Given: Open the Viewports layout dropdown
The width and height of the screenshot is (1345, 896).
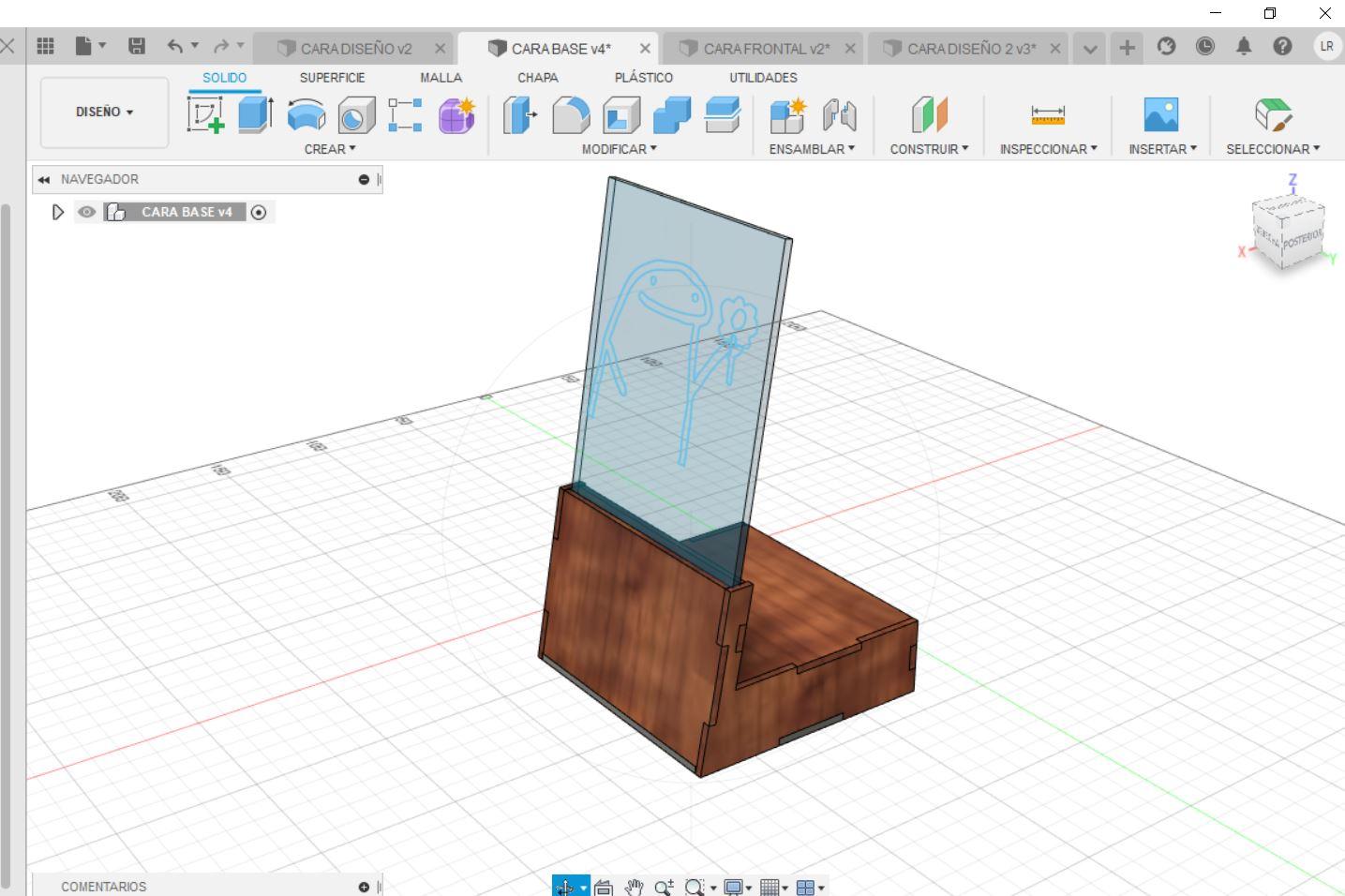Looking at the screenshot, I should [x=811, y=887].
